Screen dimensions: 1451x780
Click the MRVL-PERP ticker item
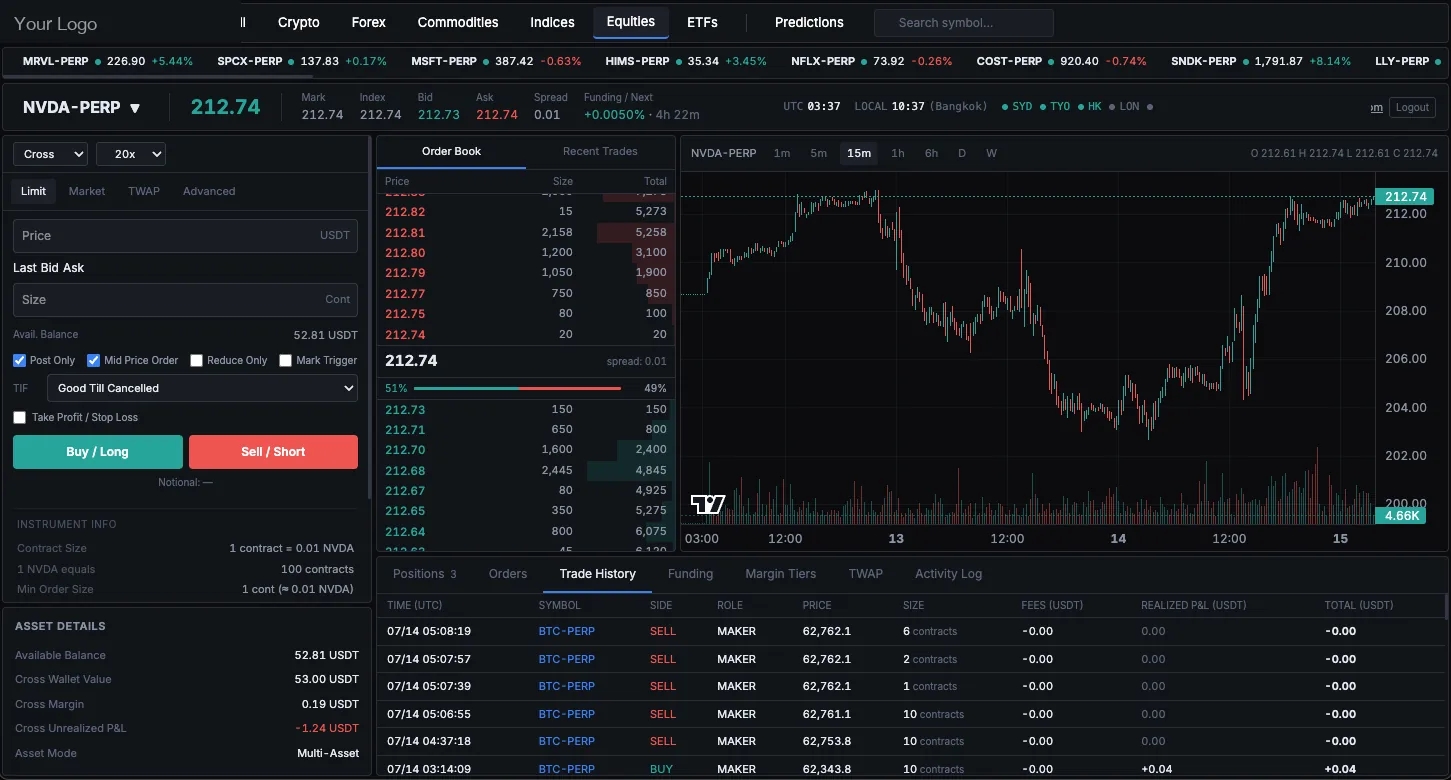point(108,61)
